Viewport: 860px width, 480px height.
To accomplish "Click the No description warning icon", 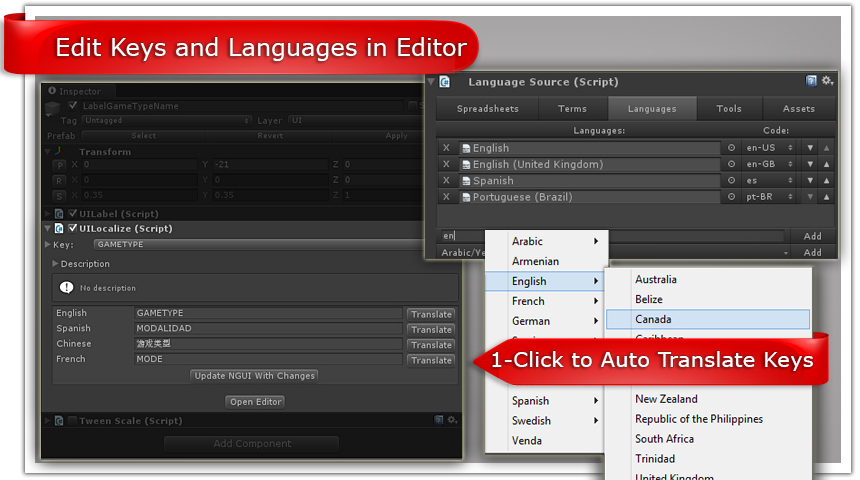I will pos(66,287).
